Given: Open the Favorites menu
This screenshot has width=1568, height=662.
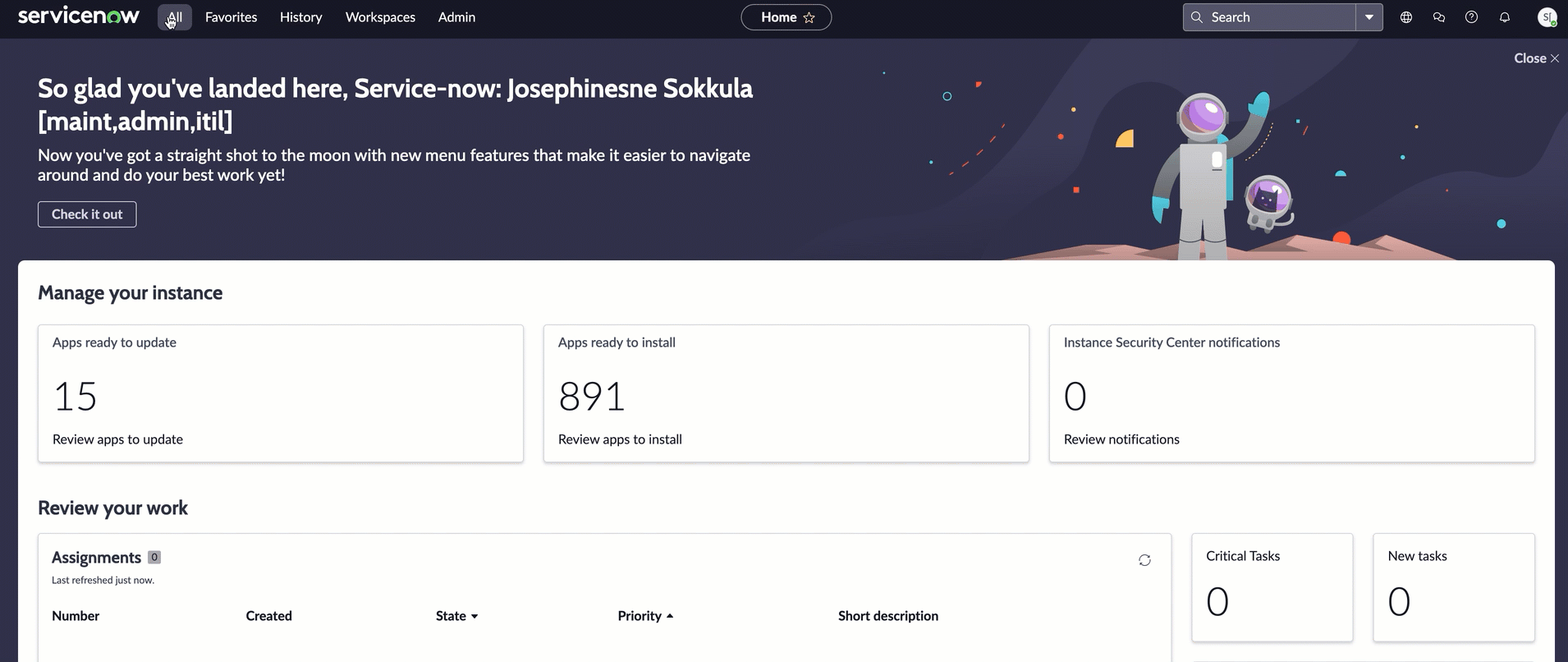Looking at the screenshot, I should tap(231, 17).
